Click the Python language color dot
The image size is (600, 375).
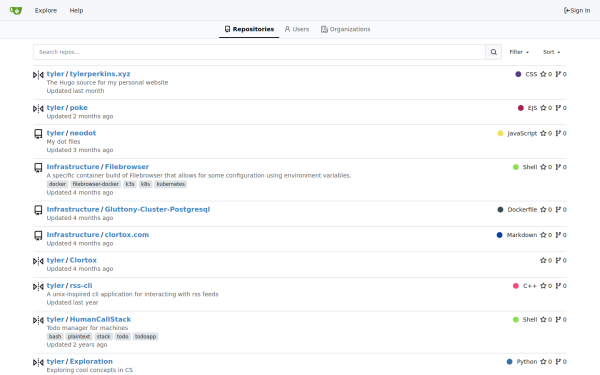[x=509, y=362]
